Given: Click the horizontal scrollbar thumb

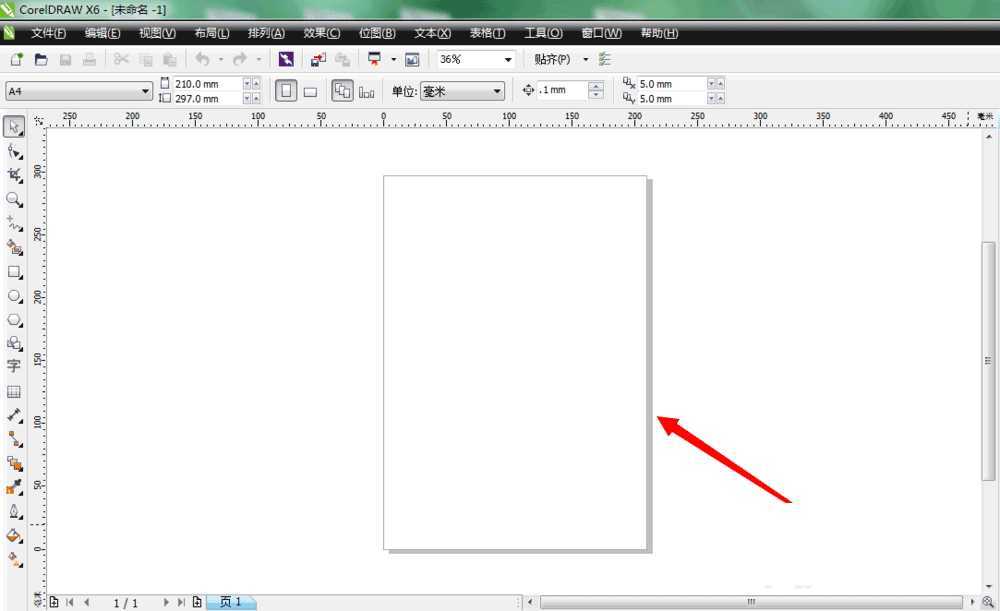Looking at the screenshot, I should coord(751,602).
